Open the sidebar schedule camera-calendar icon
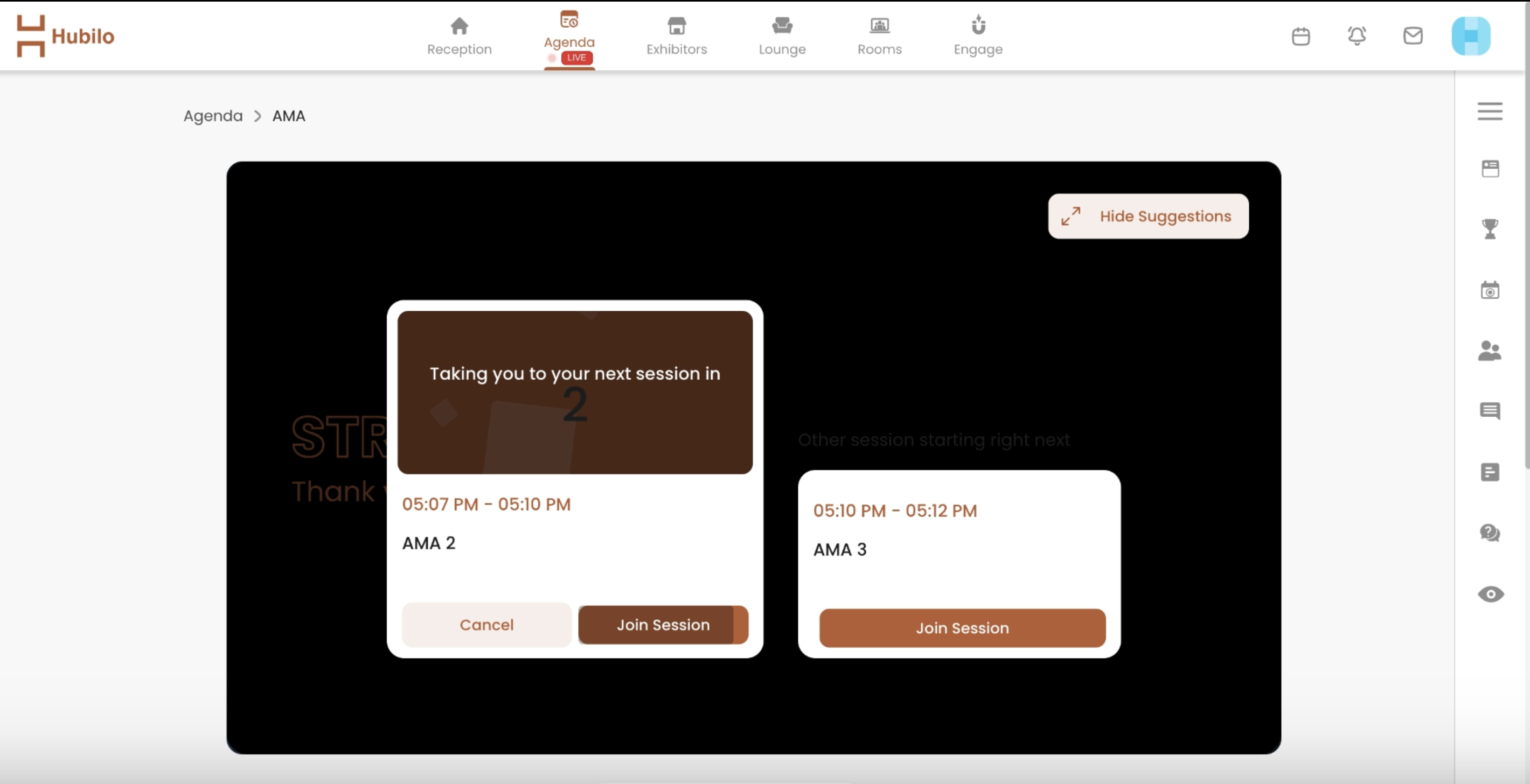1530x784 pixels. 1490,290
